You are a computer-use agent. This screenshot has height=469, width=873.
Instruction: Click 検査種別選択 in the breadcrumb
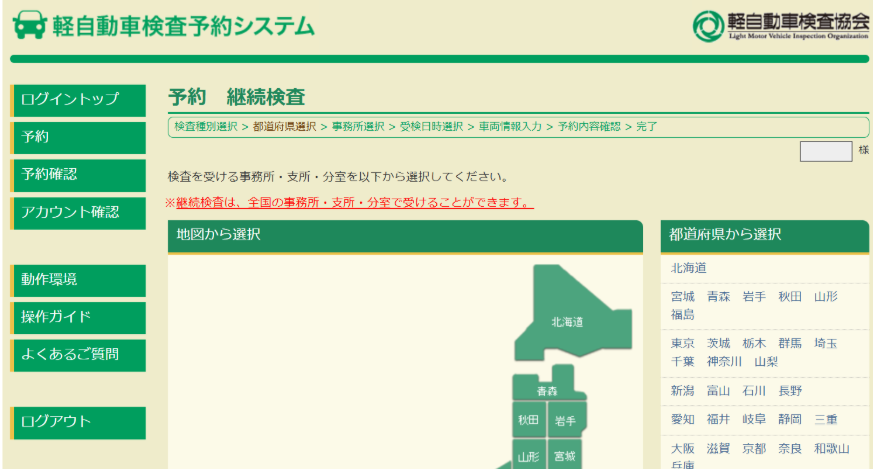[x=206, y=126]
